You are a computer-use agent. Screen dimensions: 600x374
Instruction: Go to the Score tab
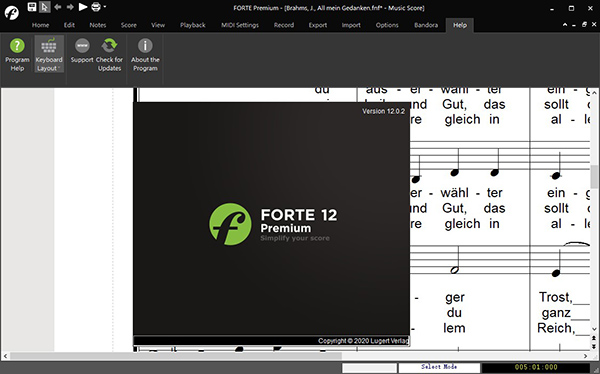pos(129,25)
